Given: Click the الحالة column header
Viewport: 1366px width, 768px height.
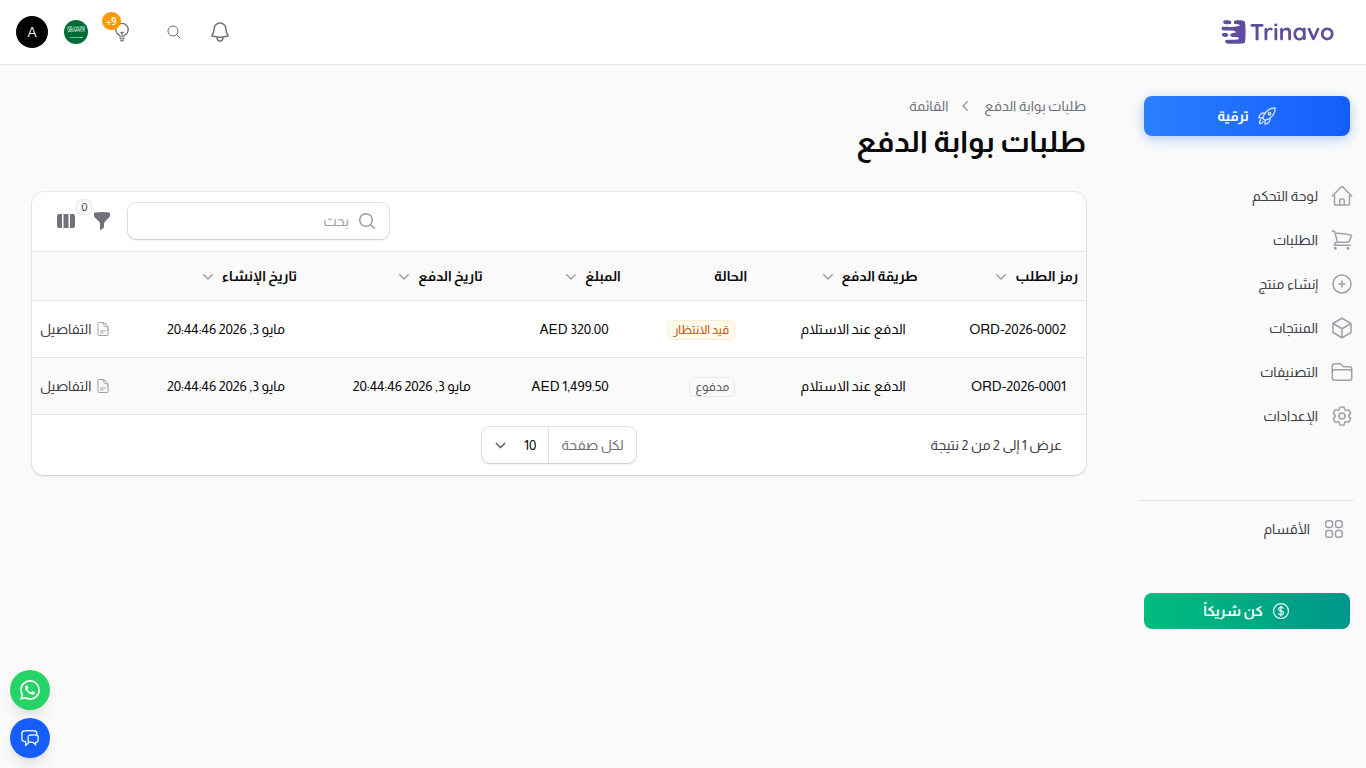Looking at the screenshot, I should click(730, 276).
